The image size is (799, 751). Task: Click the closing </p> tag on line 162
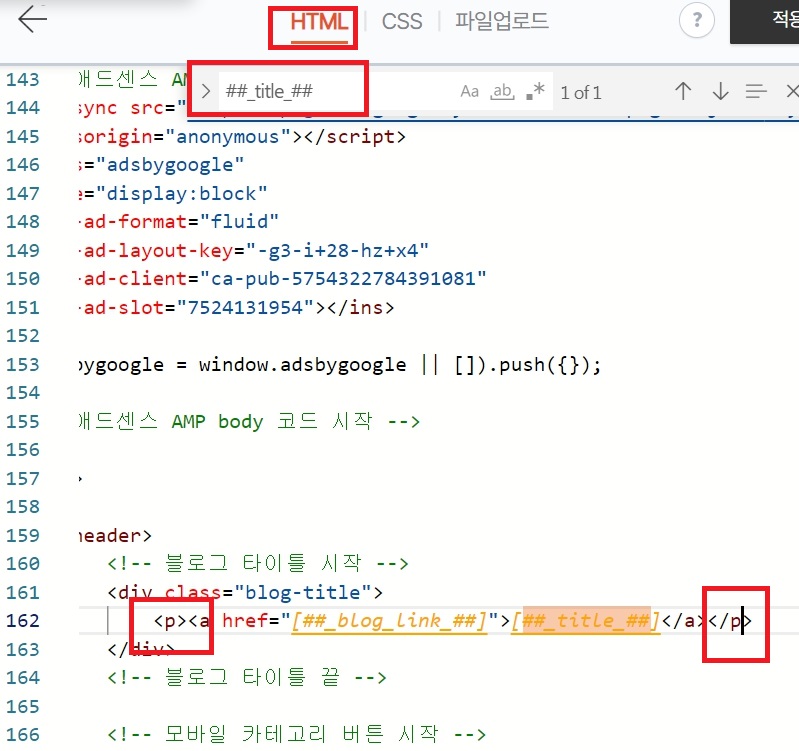point(730,621)
